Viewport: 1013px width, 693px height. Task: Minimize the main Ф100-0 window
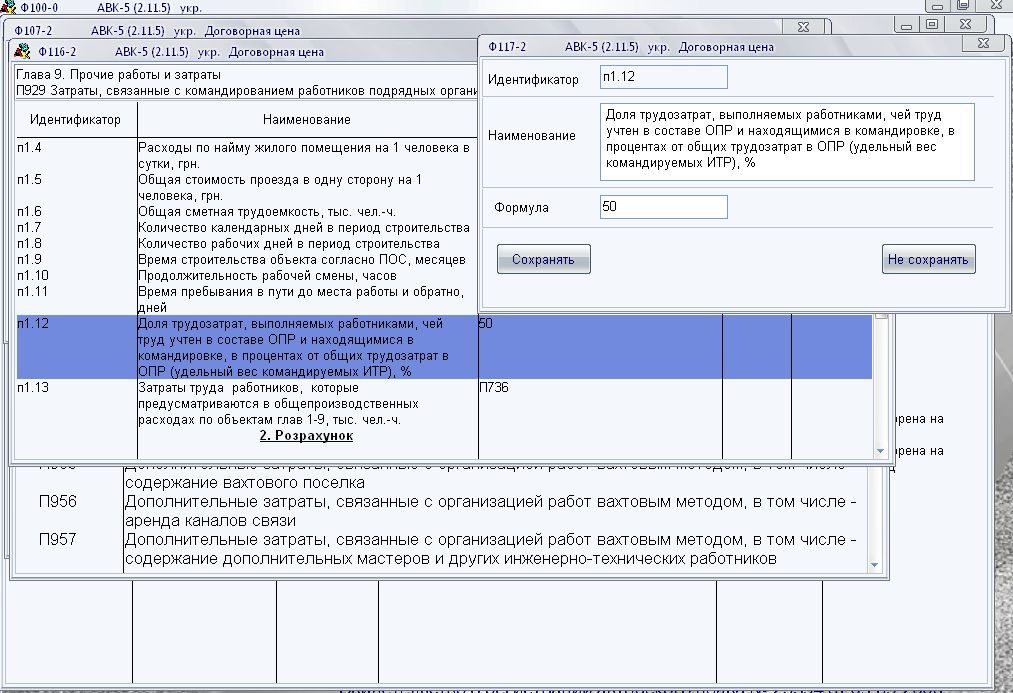937,6
